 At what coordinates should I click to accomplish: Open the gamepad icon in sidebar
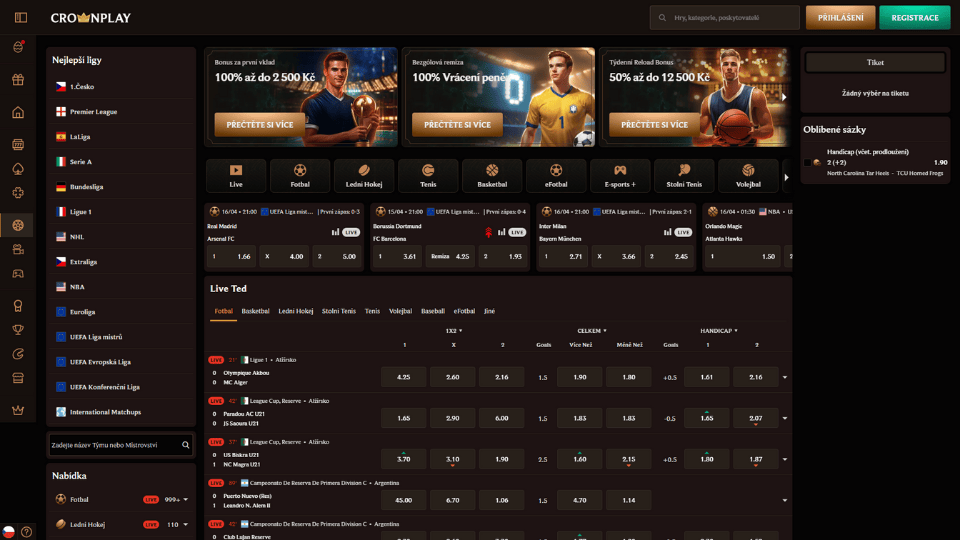18,274
